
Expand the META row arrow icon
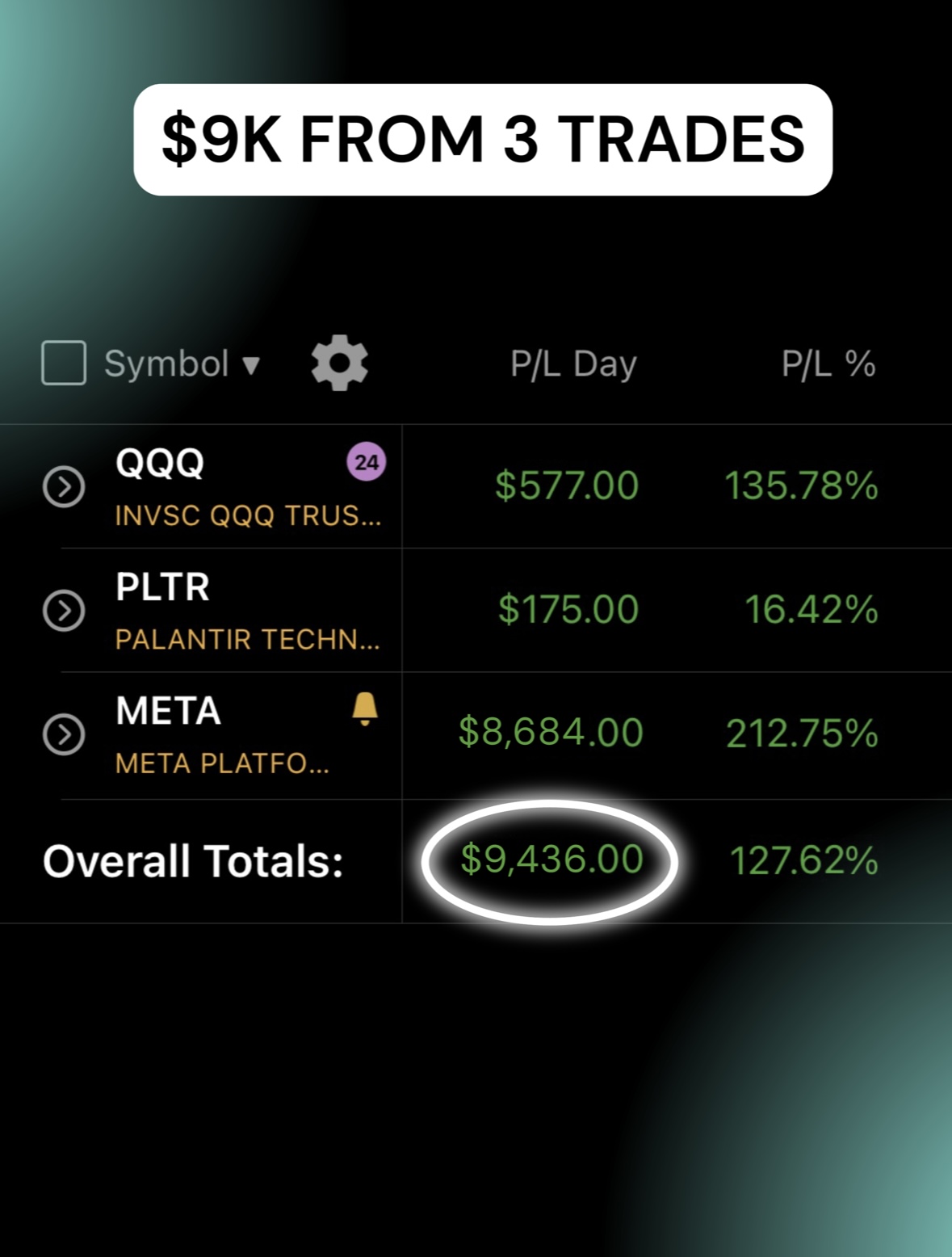64,734
